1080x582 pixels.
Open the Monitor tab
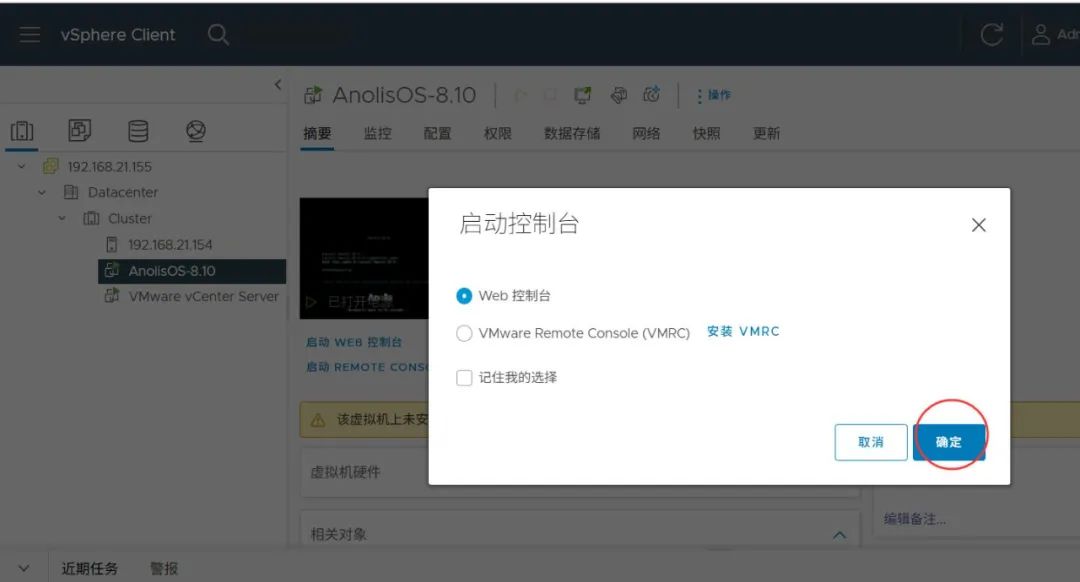[377, 134]
